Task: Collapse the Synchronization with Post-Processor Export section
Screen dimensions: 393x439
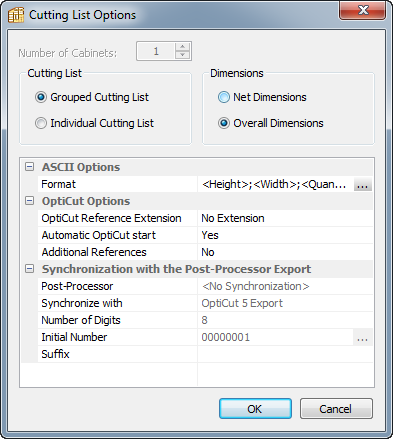Action: click(30, 269)
